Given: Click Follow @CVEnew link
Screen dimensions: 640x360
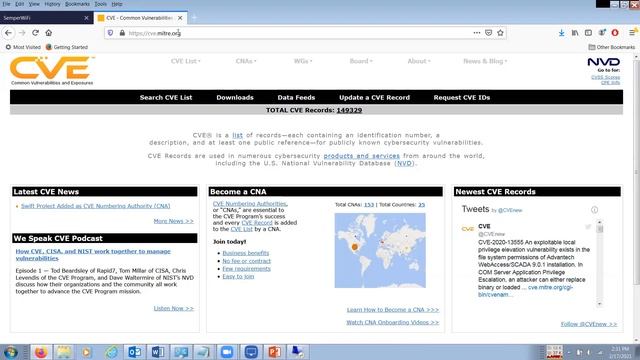Looking at the screenshot, I should tap(589, 324).
